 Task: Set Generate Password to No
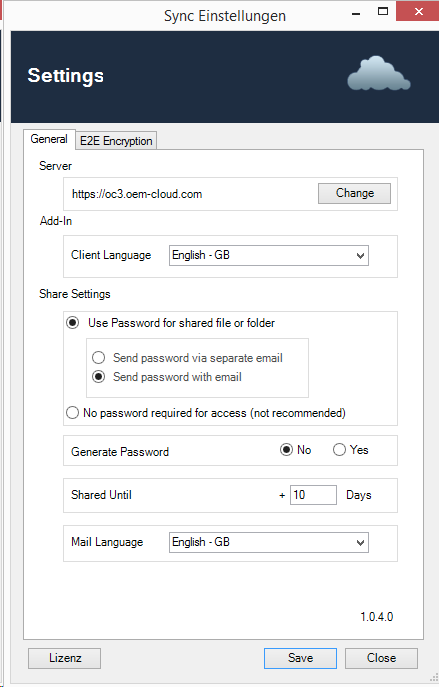point(296,450)
